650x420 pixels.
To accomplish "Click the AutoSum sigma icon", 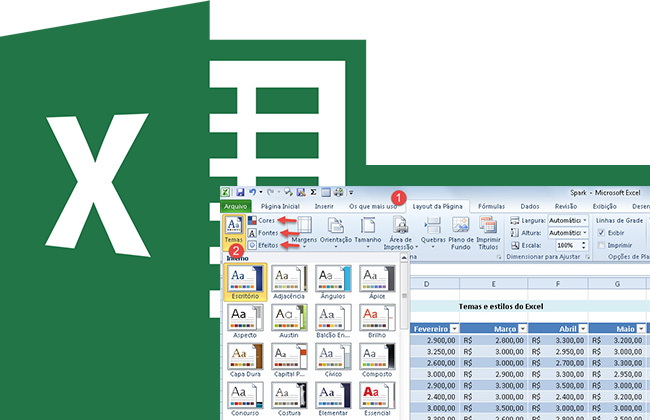I will click(313, 192).
